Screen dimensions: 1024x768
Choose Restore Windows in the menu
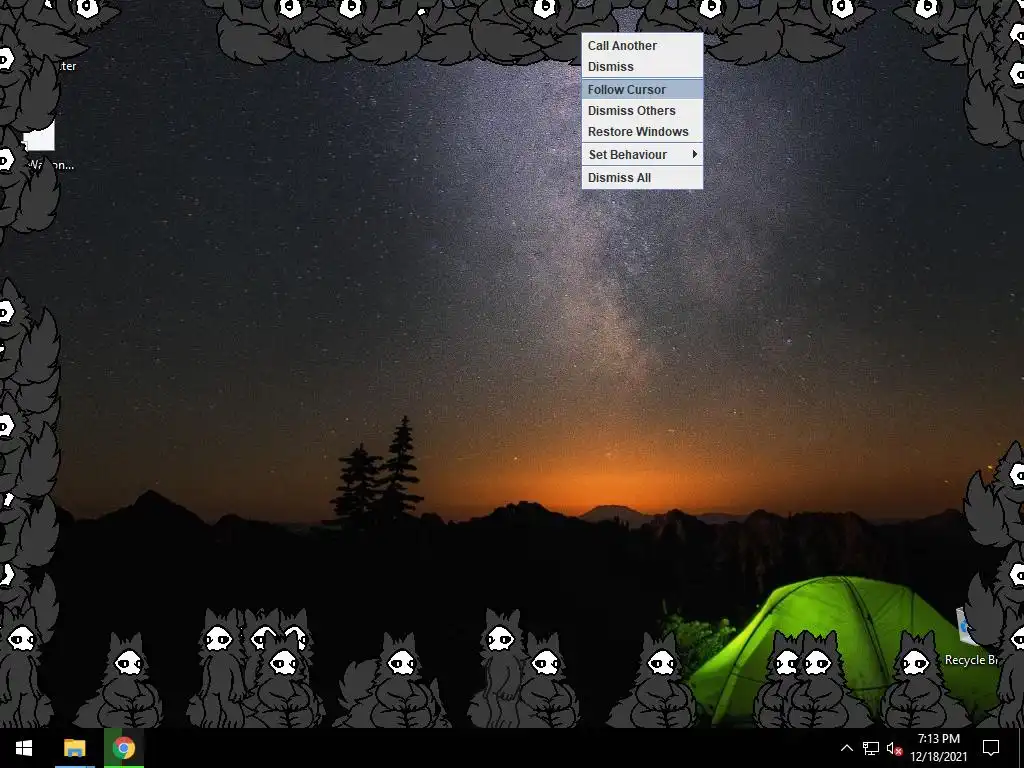click(642, 131)
